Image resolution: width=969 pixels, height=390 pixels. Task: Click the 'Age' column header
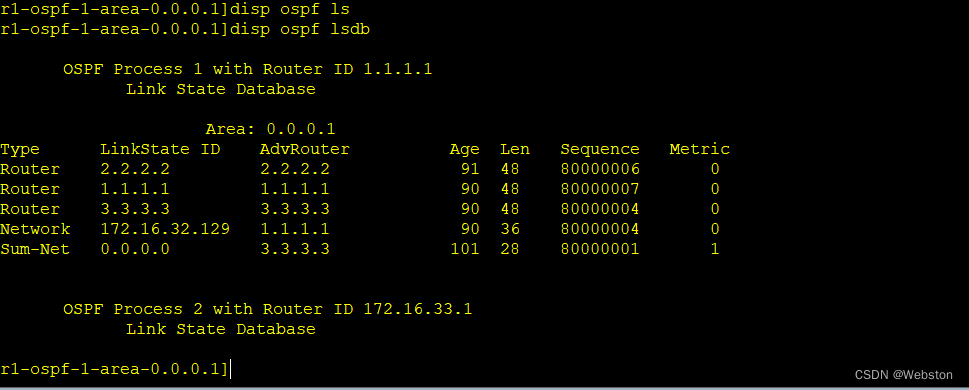pyautogui.click(x=465, y=149)
